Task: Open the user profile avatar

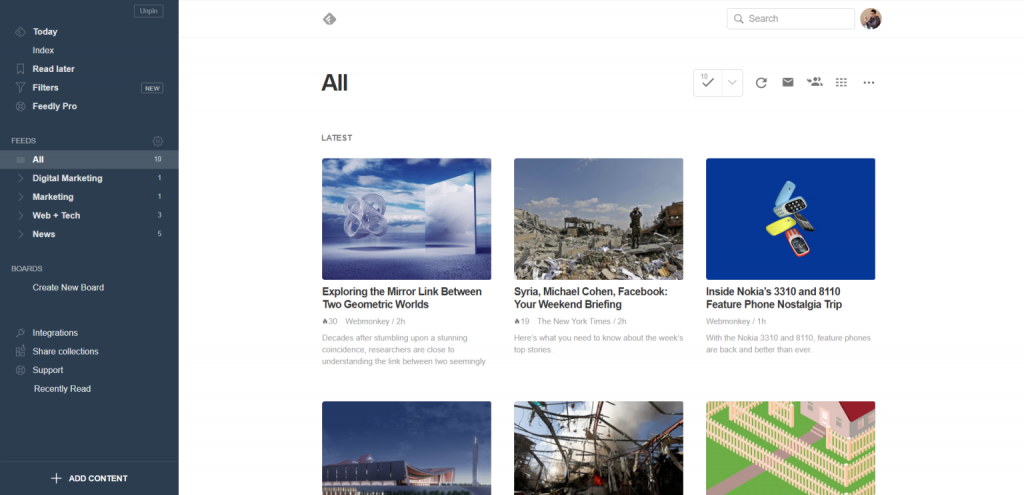Action: click(x=871, y=19)
